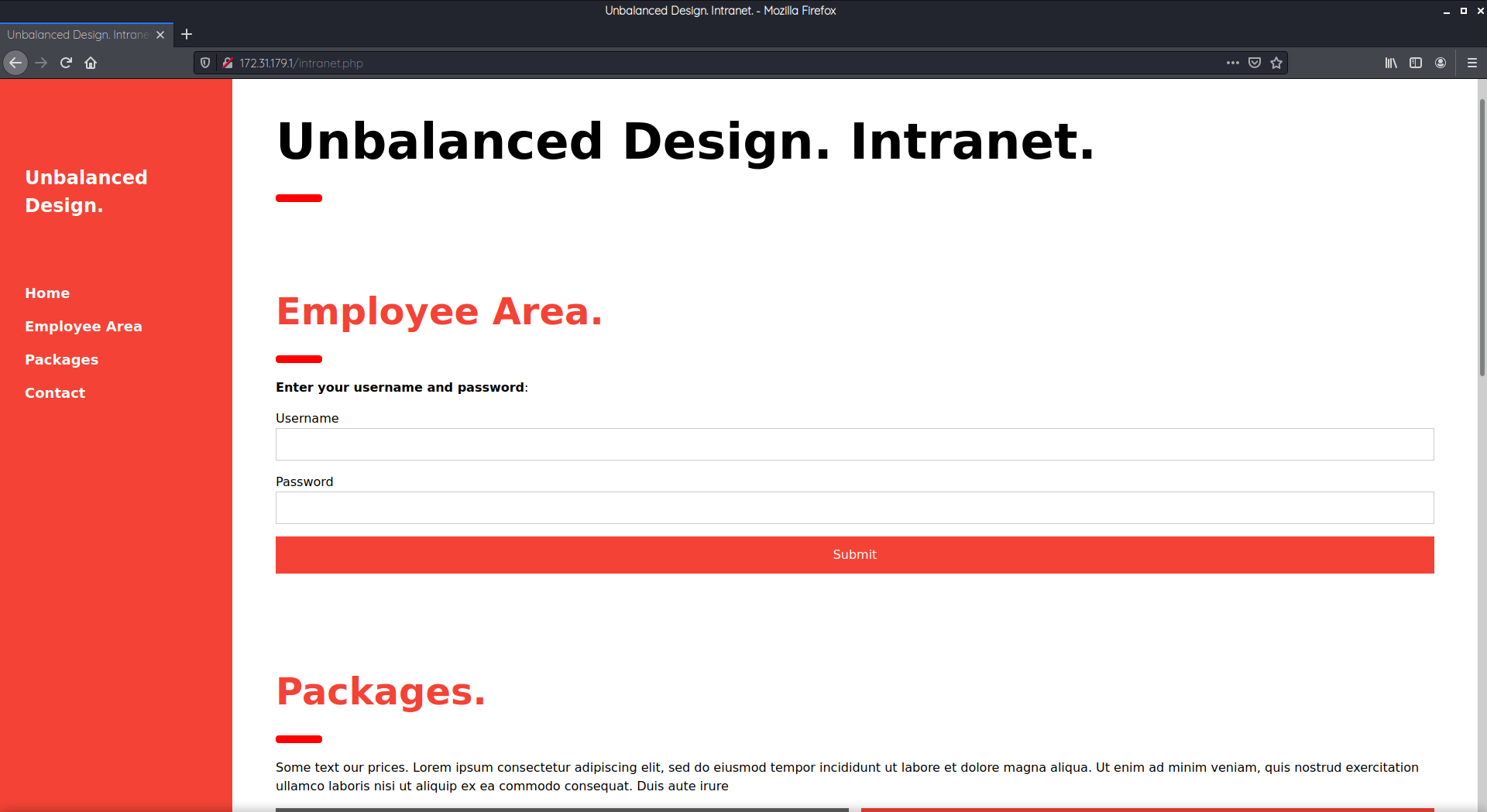1487x812 pixels.
Task: Open the Firefox home page
Action: click(91, 63)
